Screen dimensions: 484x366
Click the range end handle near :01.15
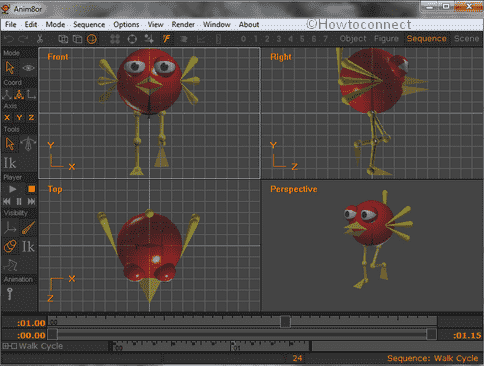(x=431, y=334)
